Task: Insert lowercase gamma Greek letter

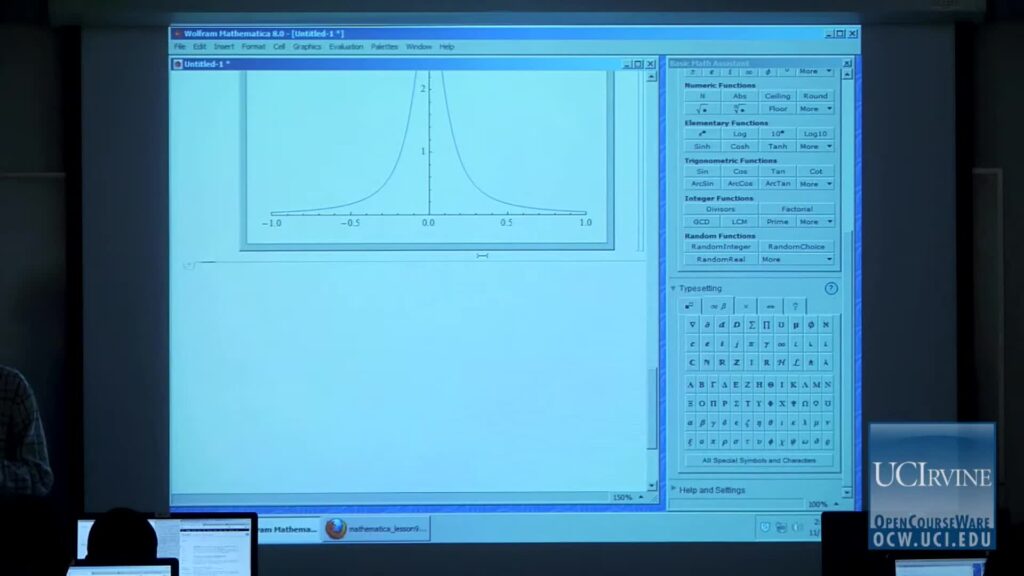Action: [x=713, y=423]
